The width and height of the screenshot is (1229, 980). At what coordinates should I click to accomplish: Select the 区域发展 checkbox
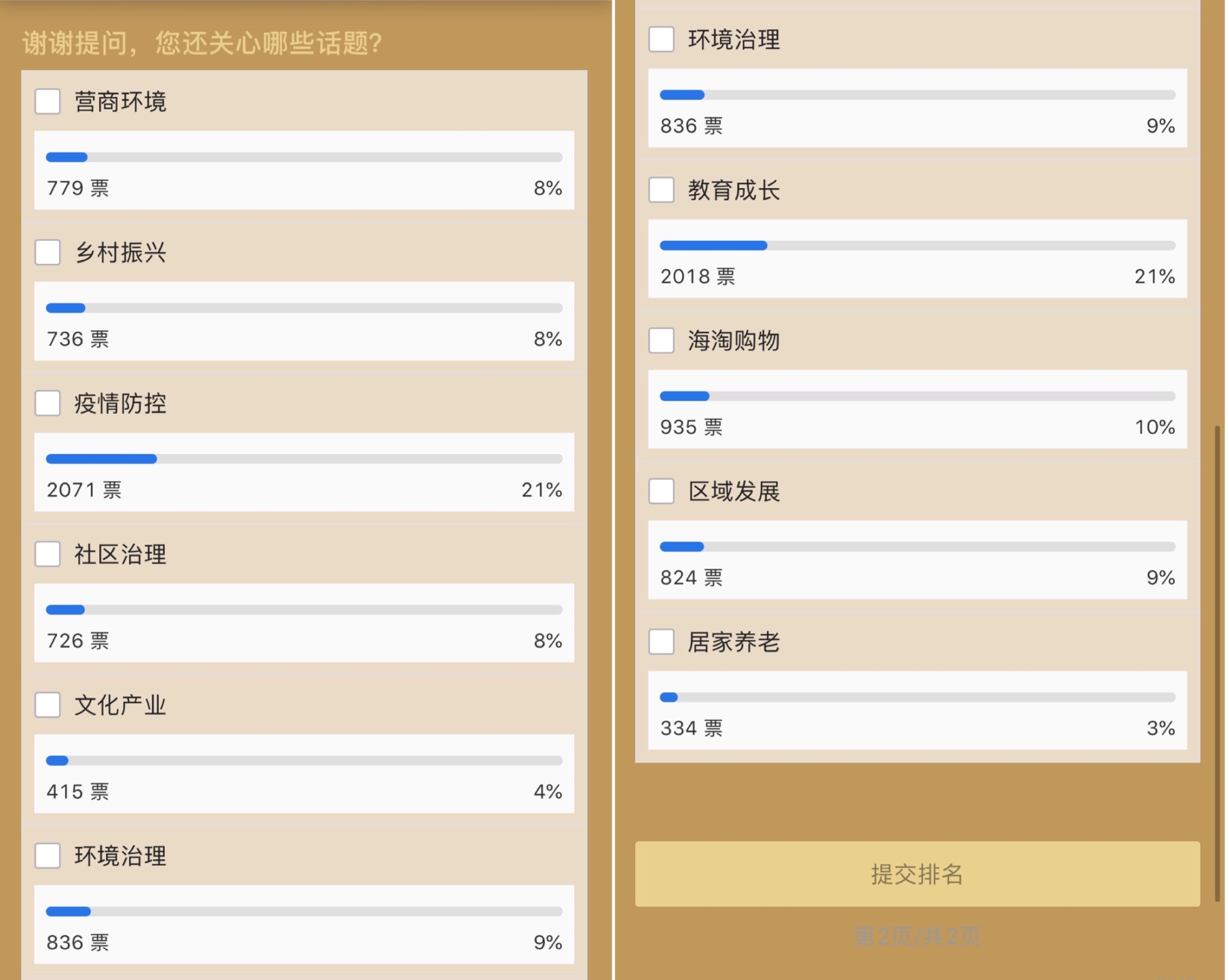(x=661, y=491)
